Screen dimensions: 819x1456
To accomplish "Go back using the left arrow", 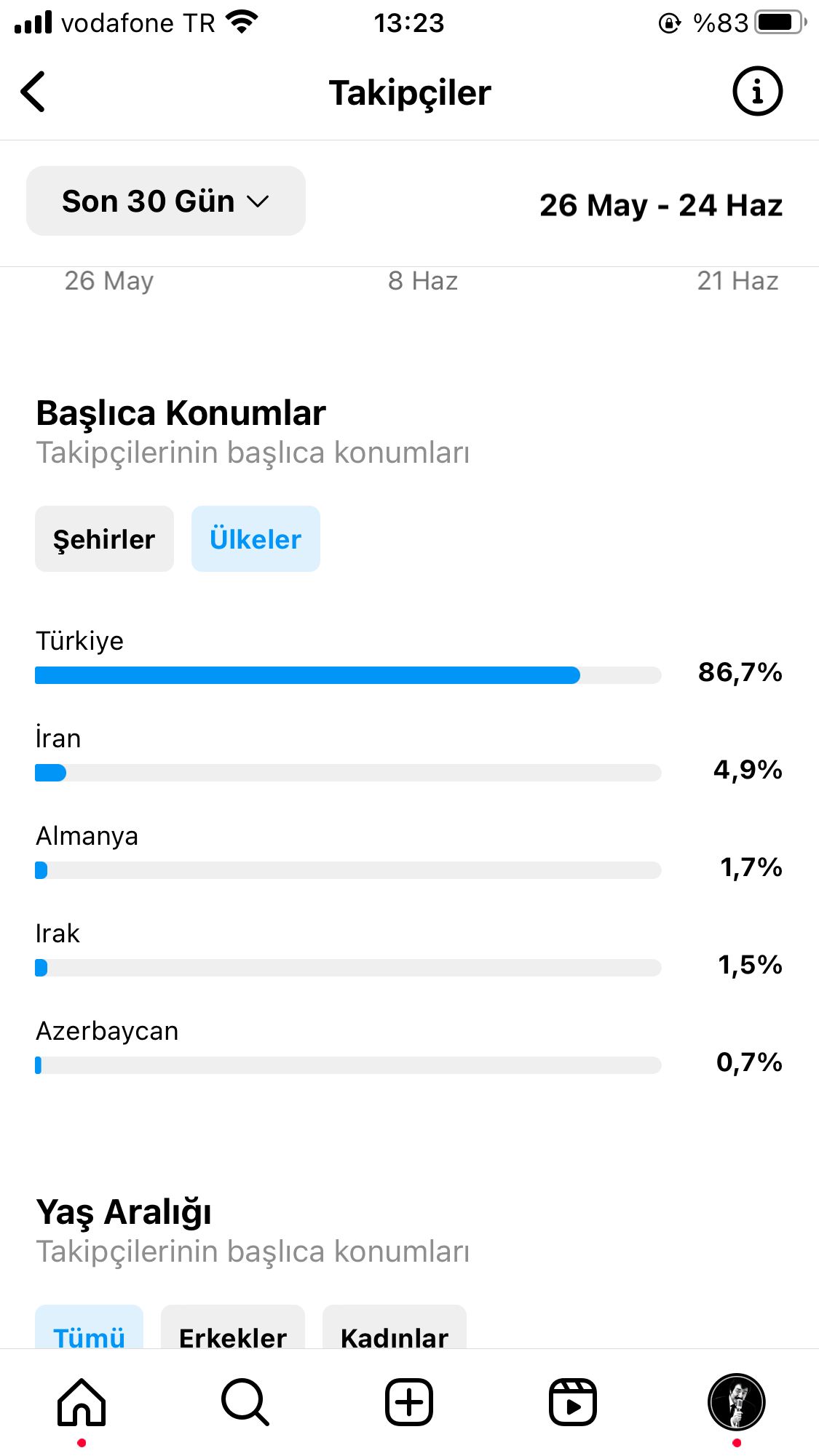I will (x=33, y=92).
